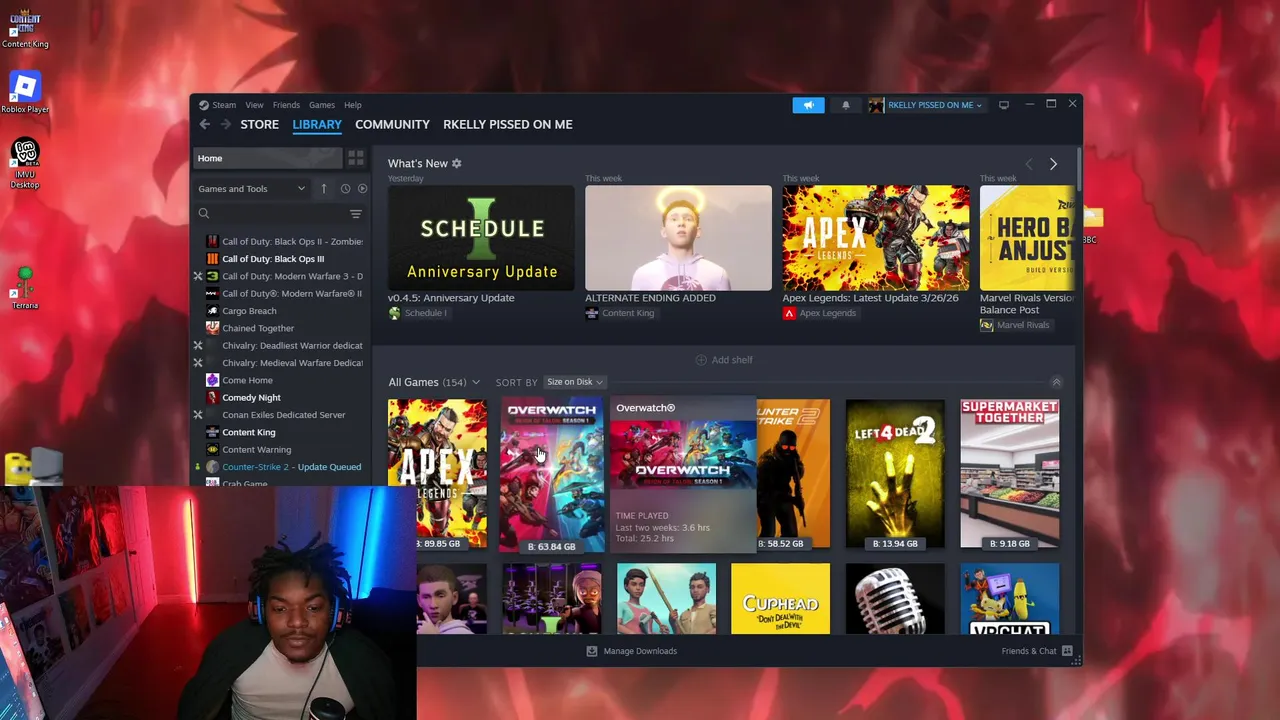Open the notifications bell
Viewport: 1280px width, 720px height.
(x=846, y=105)
